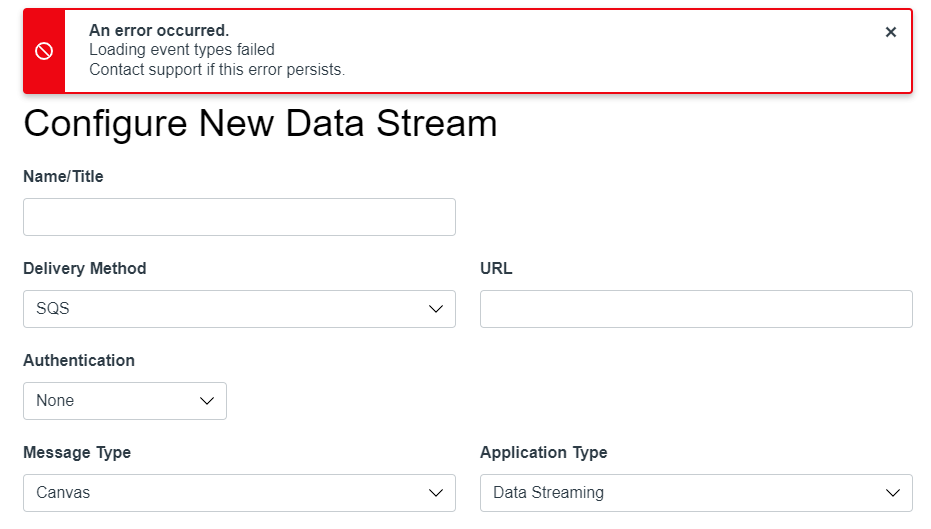This screenshot has height=529, width=931.
Task: Click inside the URL input box
Action: pyautogui.click(x=696, y=309)
